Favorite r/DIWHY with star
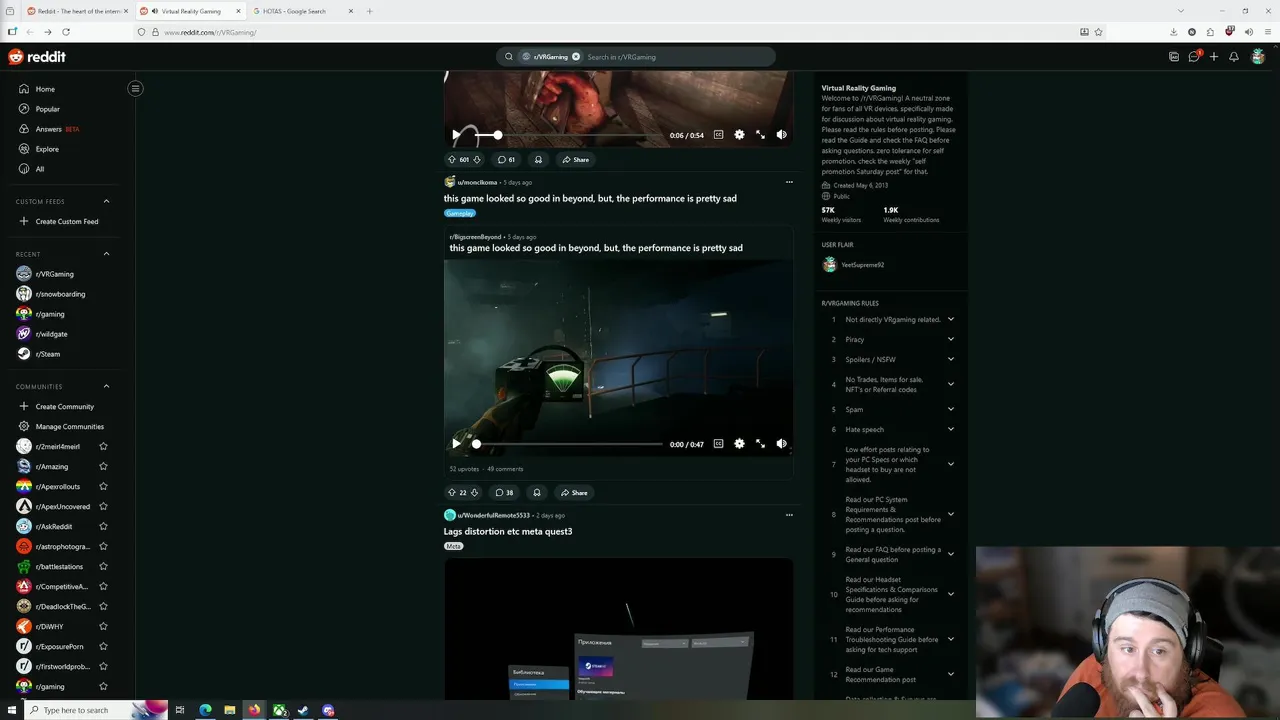 (x=103, y=626)
